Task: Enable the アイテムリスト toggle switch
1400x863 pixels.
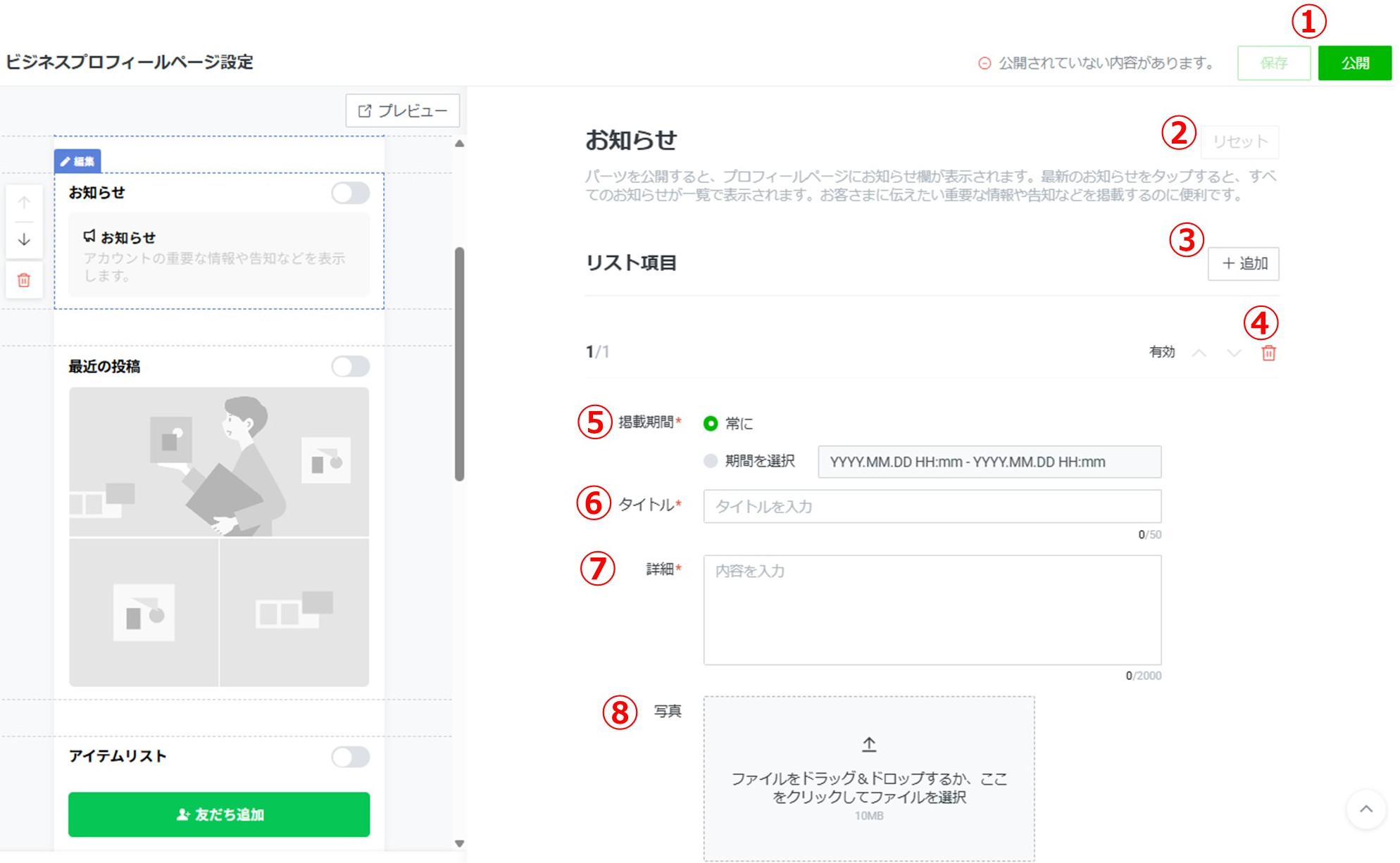Action: [350, 757]
